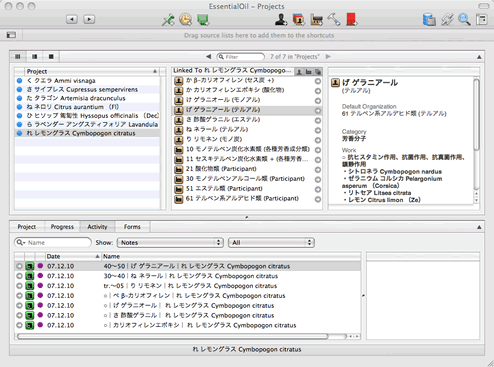Click the green note toolbar icon
Screen dimensions: 494x367
[203, 20]
